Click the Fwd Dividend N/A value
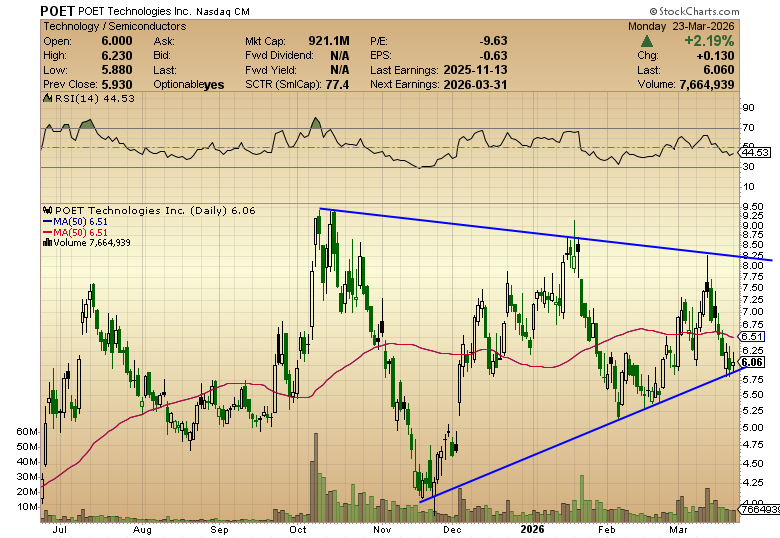This screenshot has height=538, width=780. pyautogui.click(x=340, y=55)
